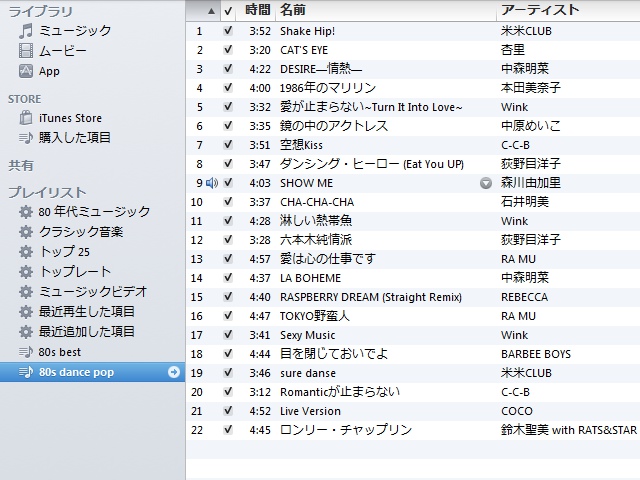Click artist 森川由加里 on track 9
The height and width of the screenshot is (480, 640).
coord(531,183)
